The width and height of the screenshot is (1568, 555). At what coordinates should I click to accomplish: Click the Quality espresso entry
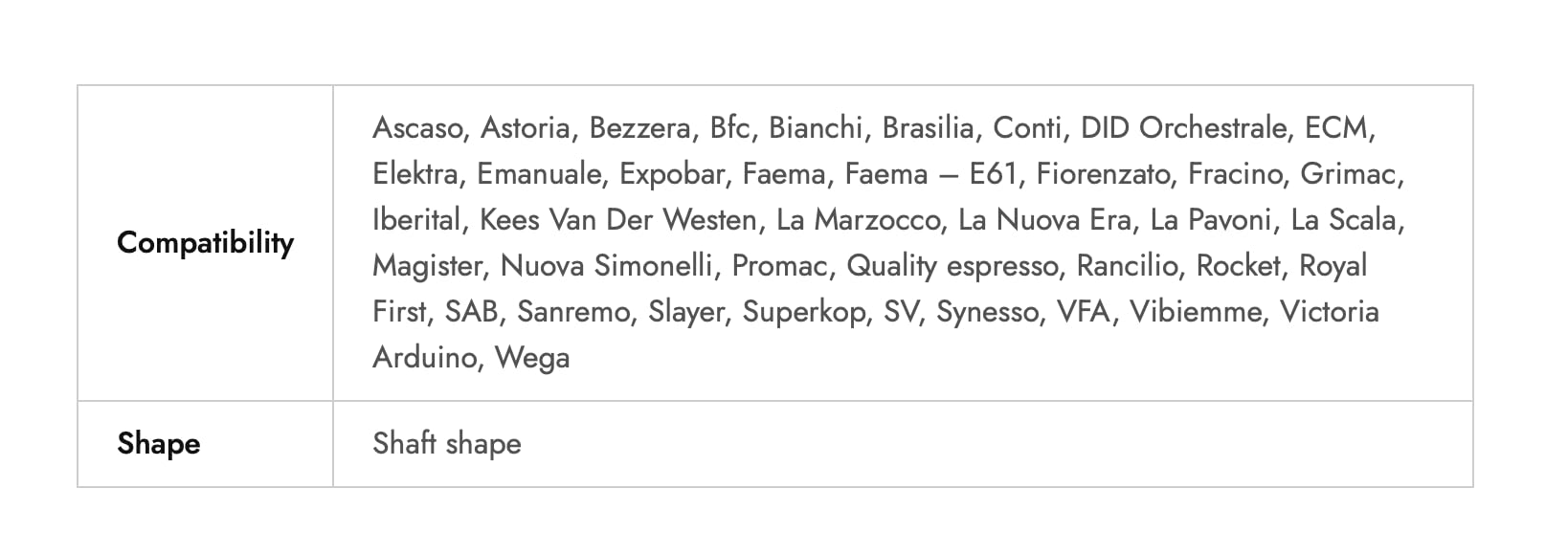point(953,266)
